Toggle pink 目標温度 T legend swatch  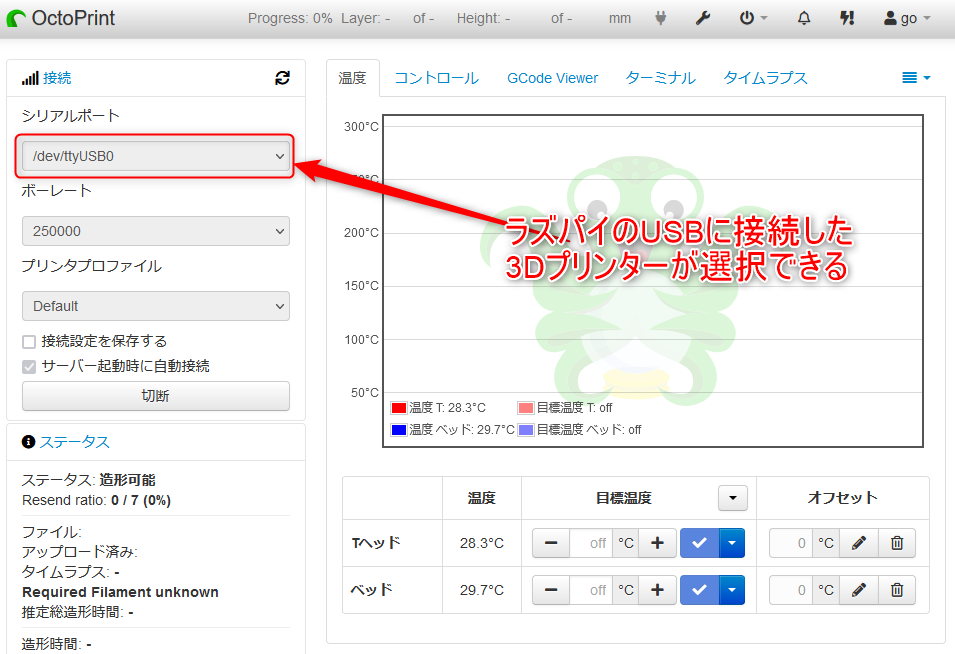point(526,408)
